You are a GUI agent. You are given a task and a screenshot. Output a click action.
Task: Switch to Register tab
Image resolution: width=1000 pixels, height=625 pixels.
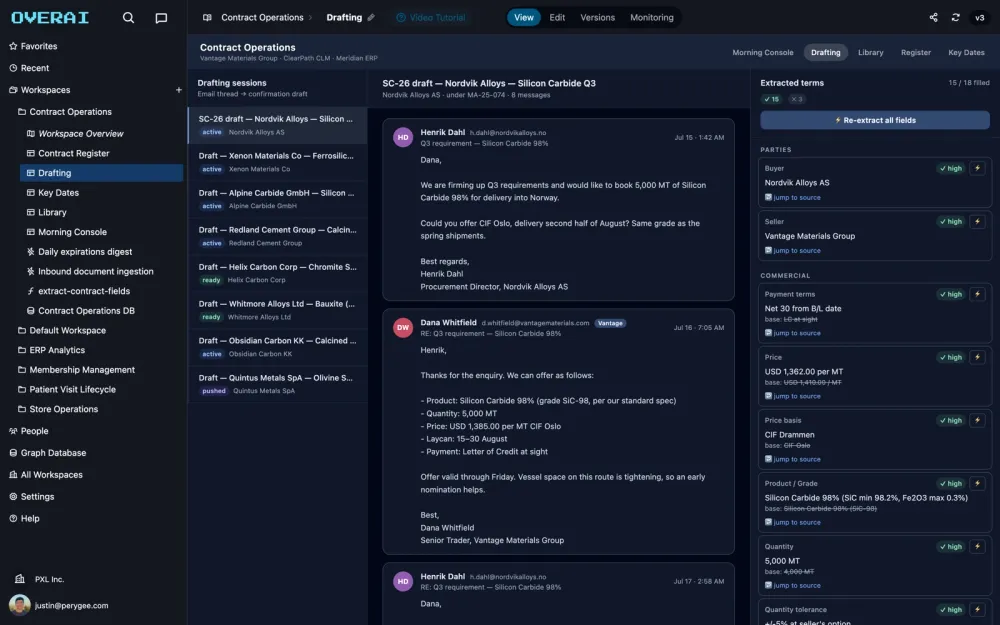click(916, 52)
